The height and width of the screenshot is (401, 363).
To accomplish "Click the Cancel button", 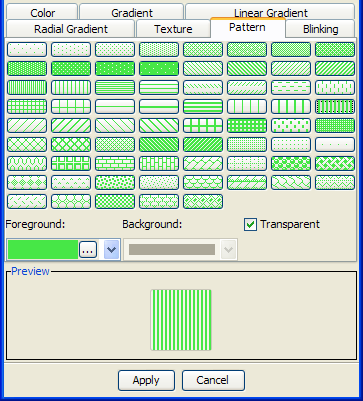I will click(213, 380).
